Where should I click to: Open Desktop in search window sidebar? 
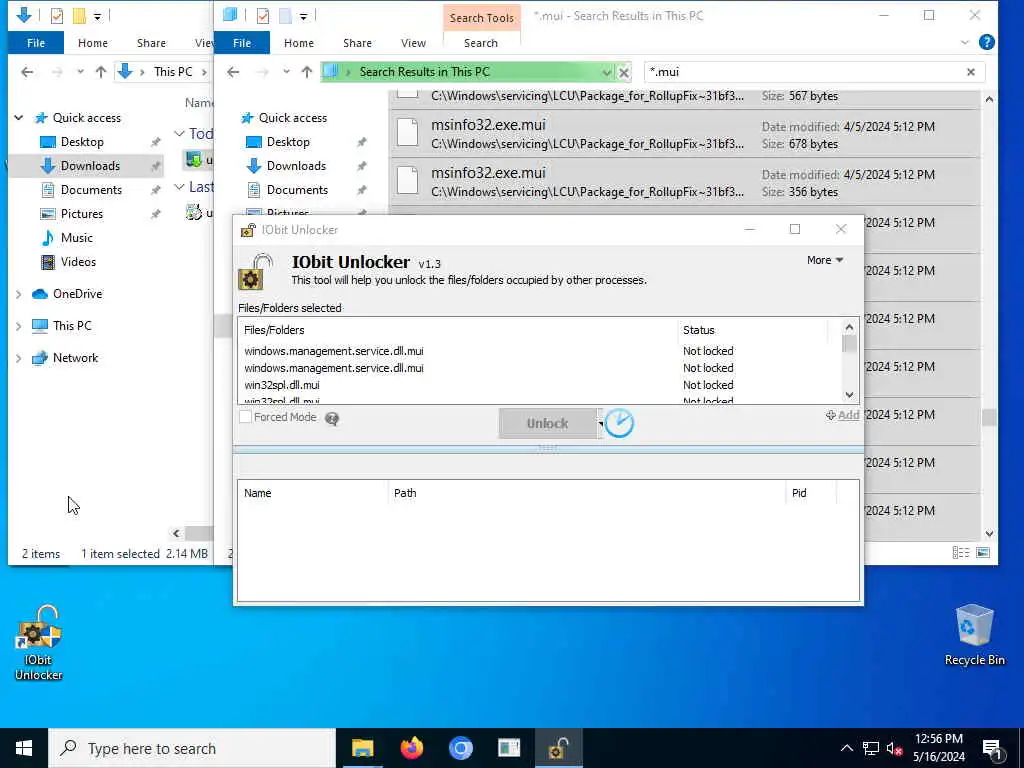click(x=288, y=142)
